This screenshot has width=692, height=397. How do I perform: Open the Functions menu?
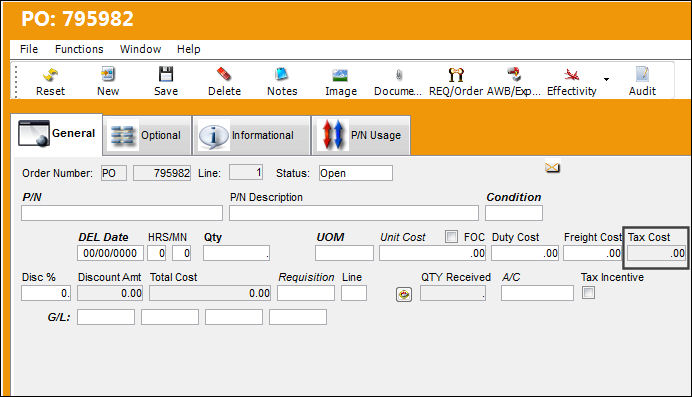[79, 49]
